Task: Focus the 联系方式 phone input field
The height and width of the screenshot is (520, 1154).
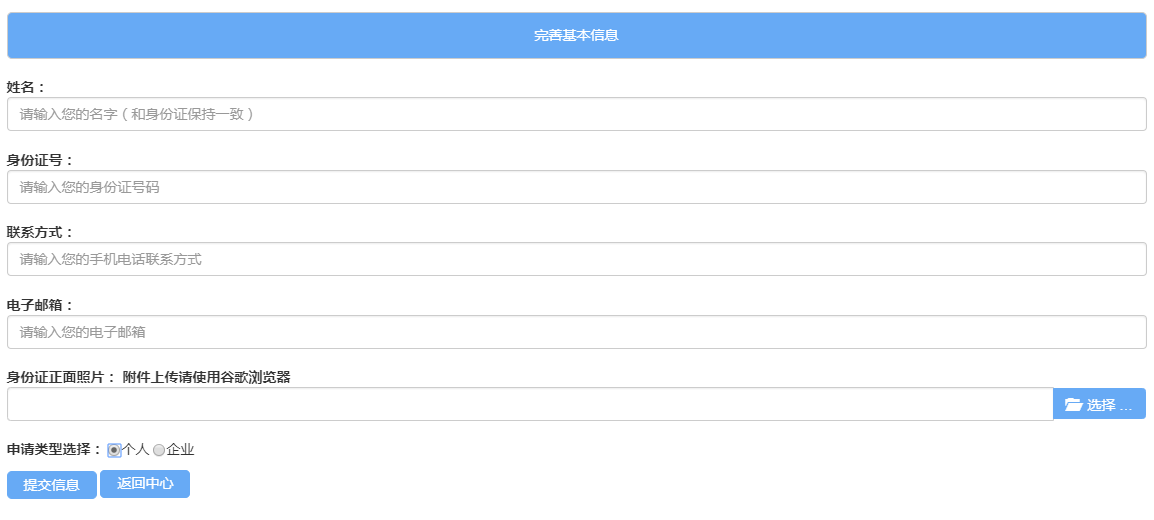Action: 577,259
